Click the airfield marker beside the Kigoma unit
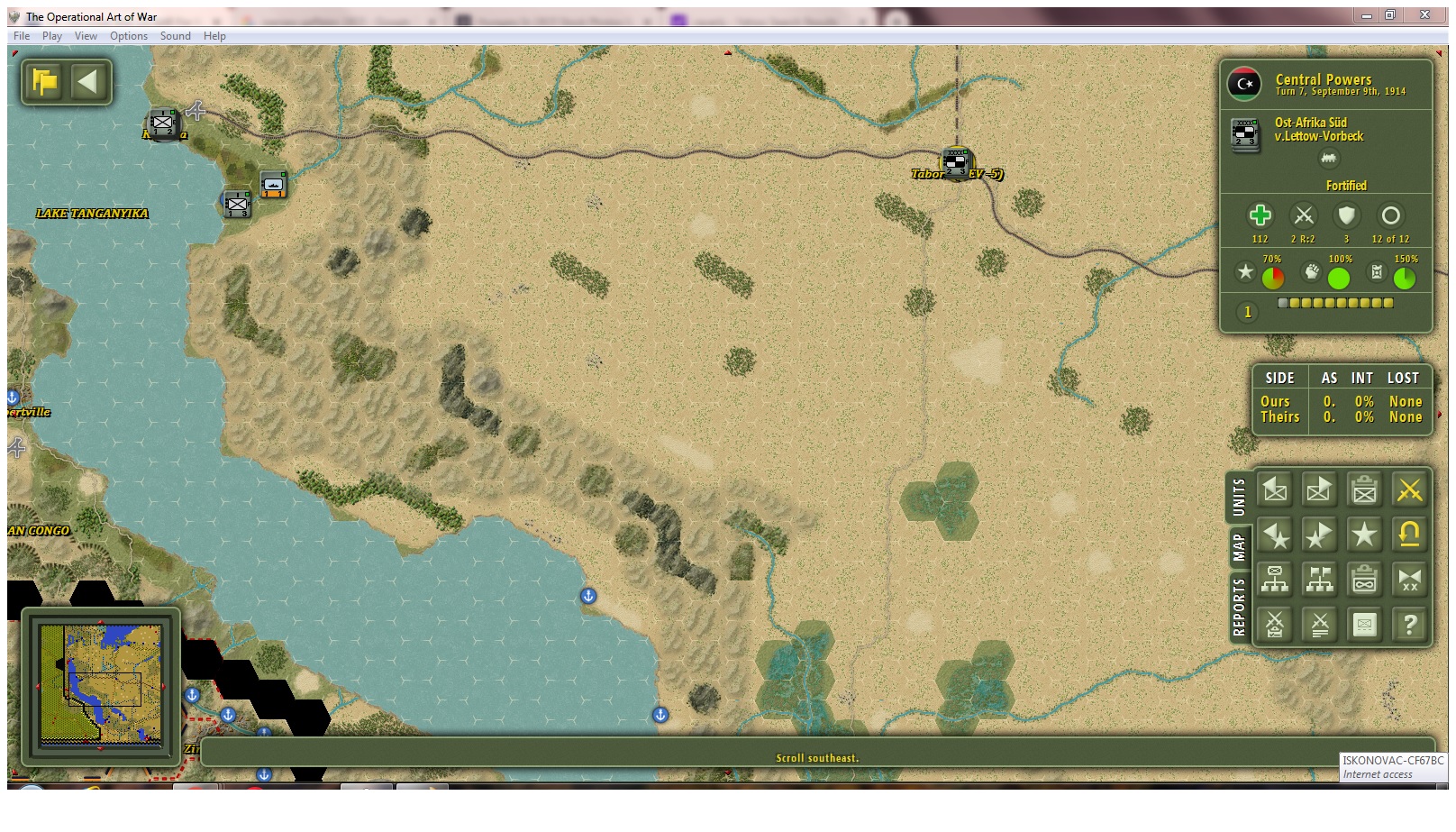Screen dimensions: 1456x832 (196, 111)
